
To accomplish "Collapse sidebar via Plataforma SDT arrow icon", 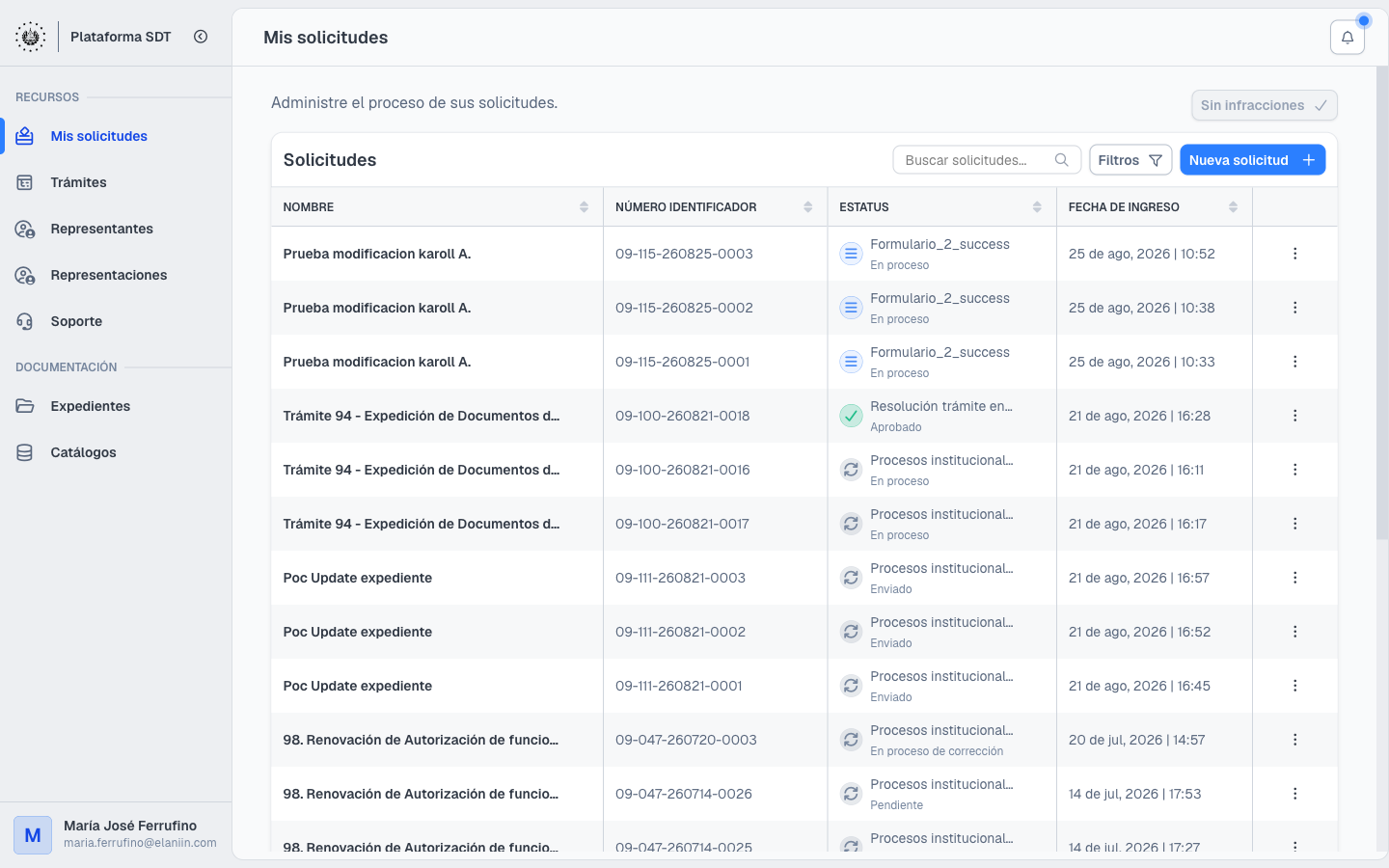I will click(x=201, y=37).
